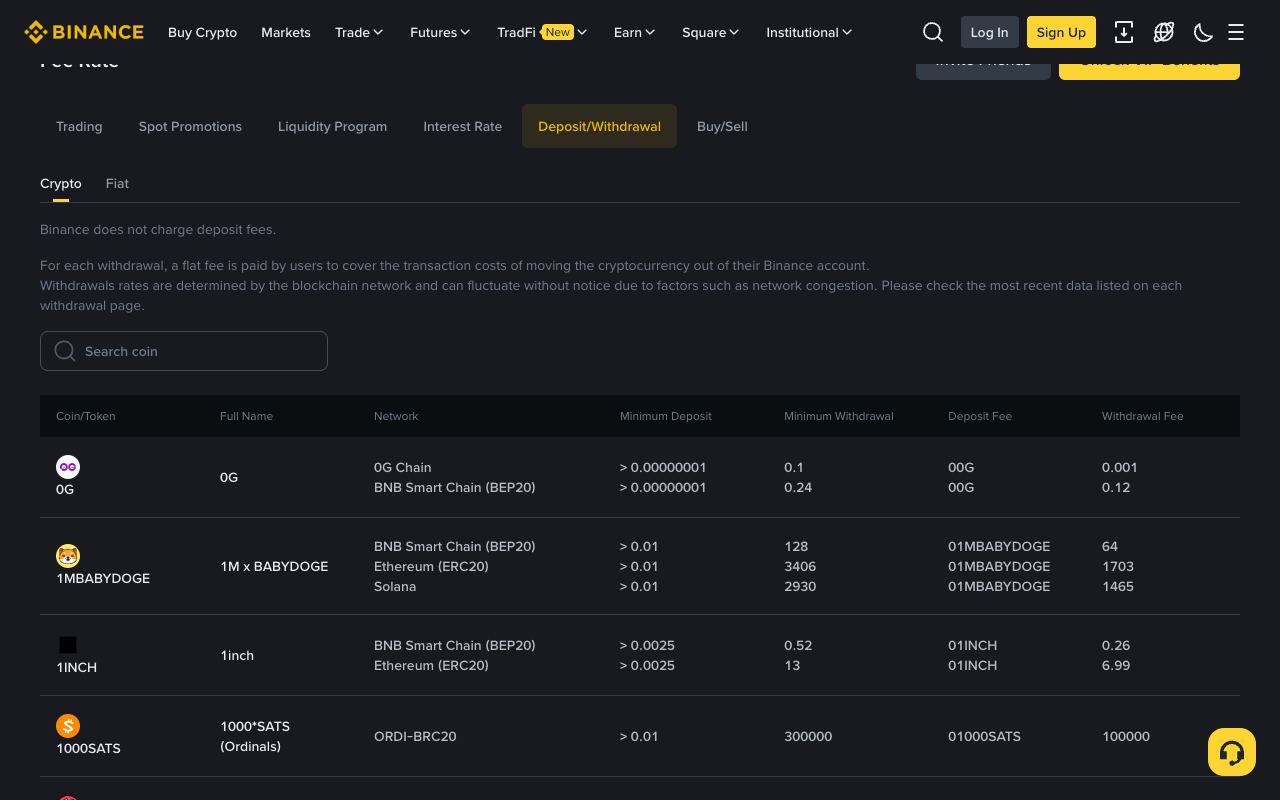Click the Withdrawal Fee column header
The height and width of the screenshot is (800, 1280).
click(1142, 416)
